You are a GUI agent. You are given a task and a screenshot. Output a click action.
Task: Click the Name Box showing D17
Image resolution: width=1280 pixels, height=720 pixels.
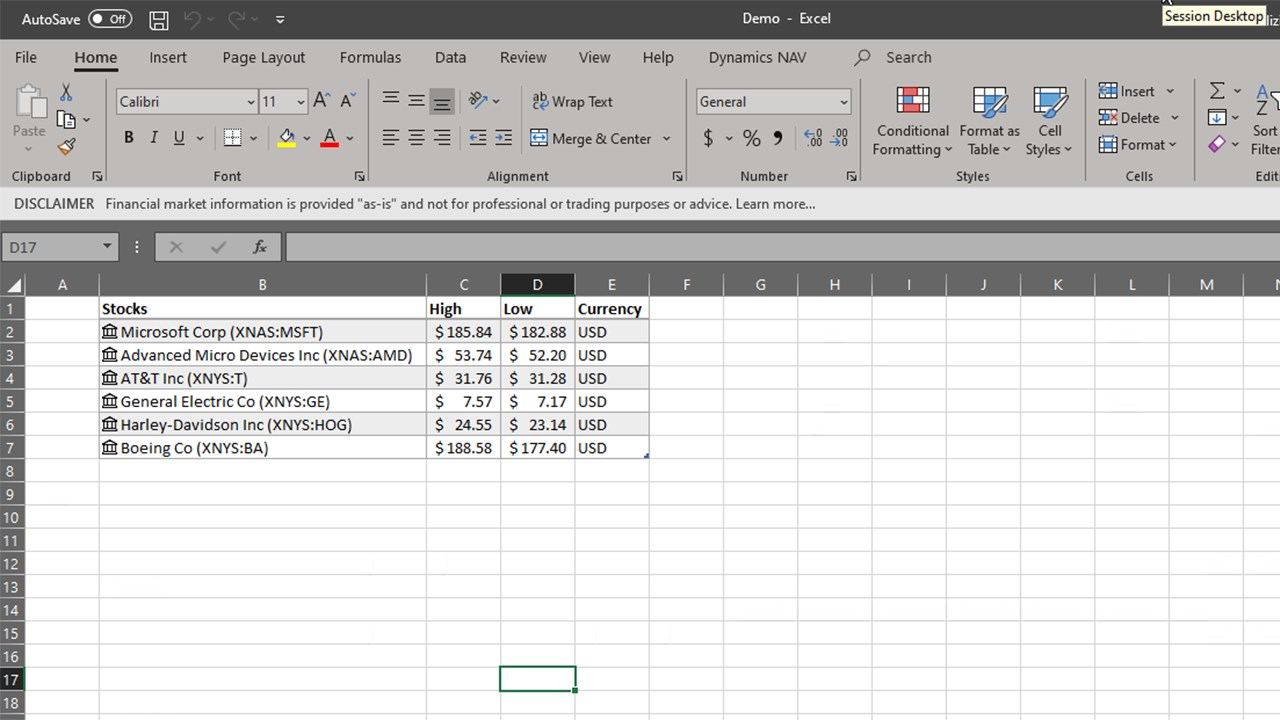60,247
